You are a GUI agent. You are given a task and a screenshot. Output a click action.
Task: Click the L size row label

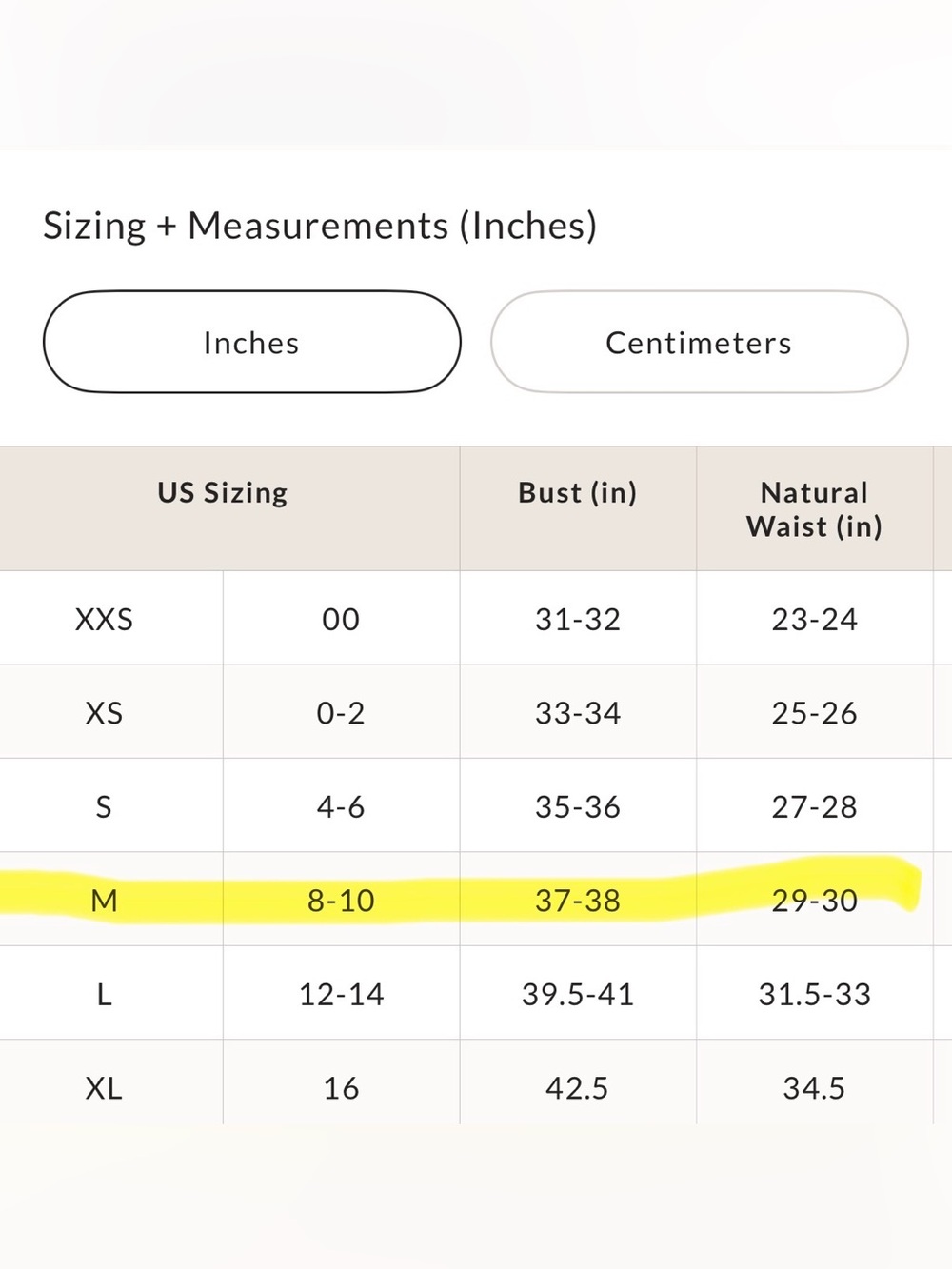(x=104, y=995)
